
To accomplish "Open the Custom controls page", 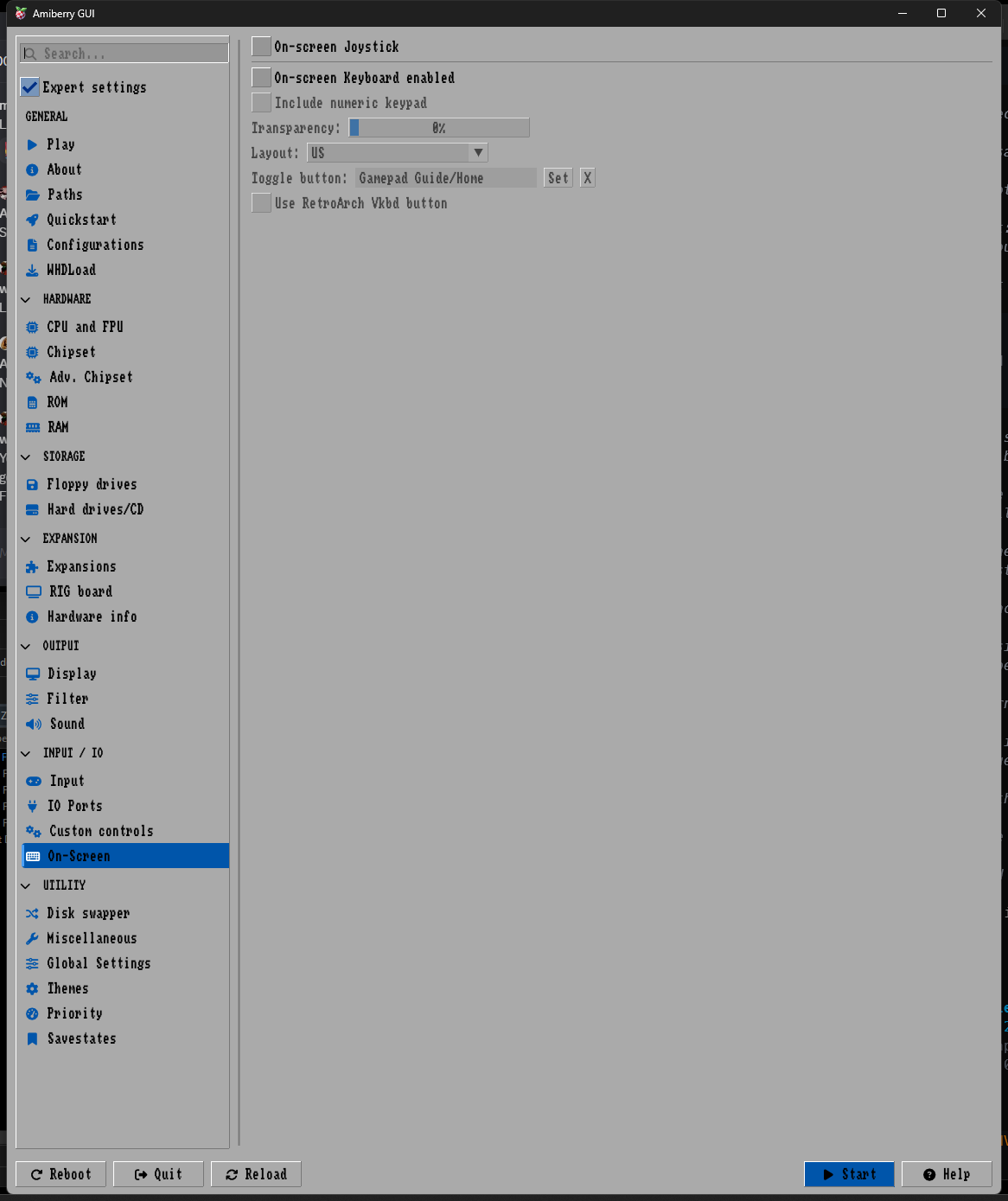I will (x=125, y=831).
